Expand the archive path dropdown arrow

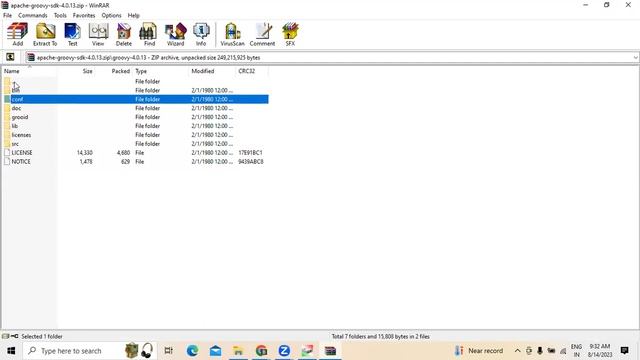[636, 58]
